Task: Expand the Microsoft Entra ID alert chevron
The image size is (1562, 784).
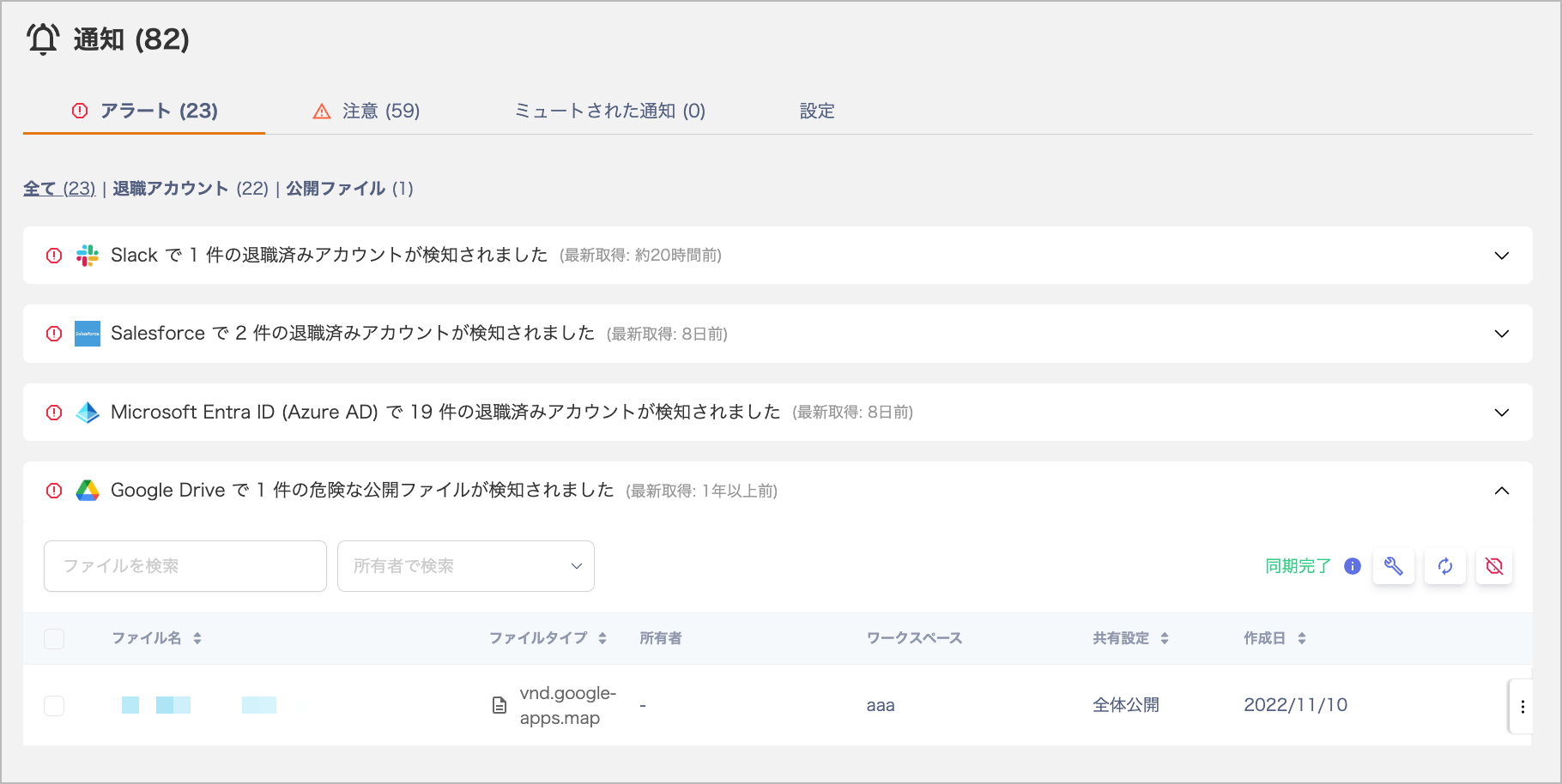Action: tap(1502, 413)
